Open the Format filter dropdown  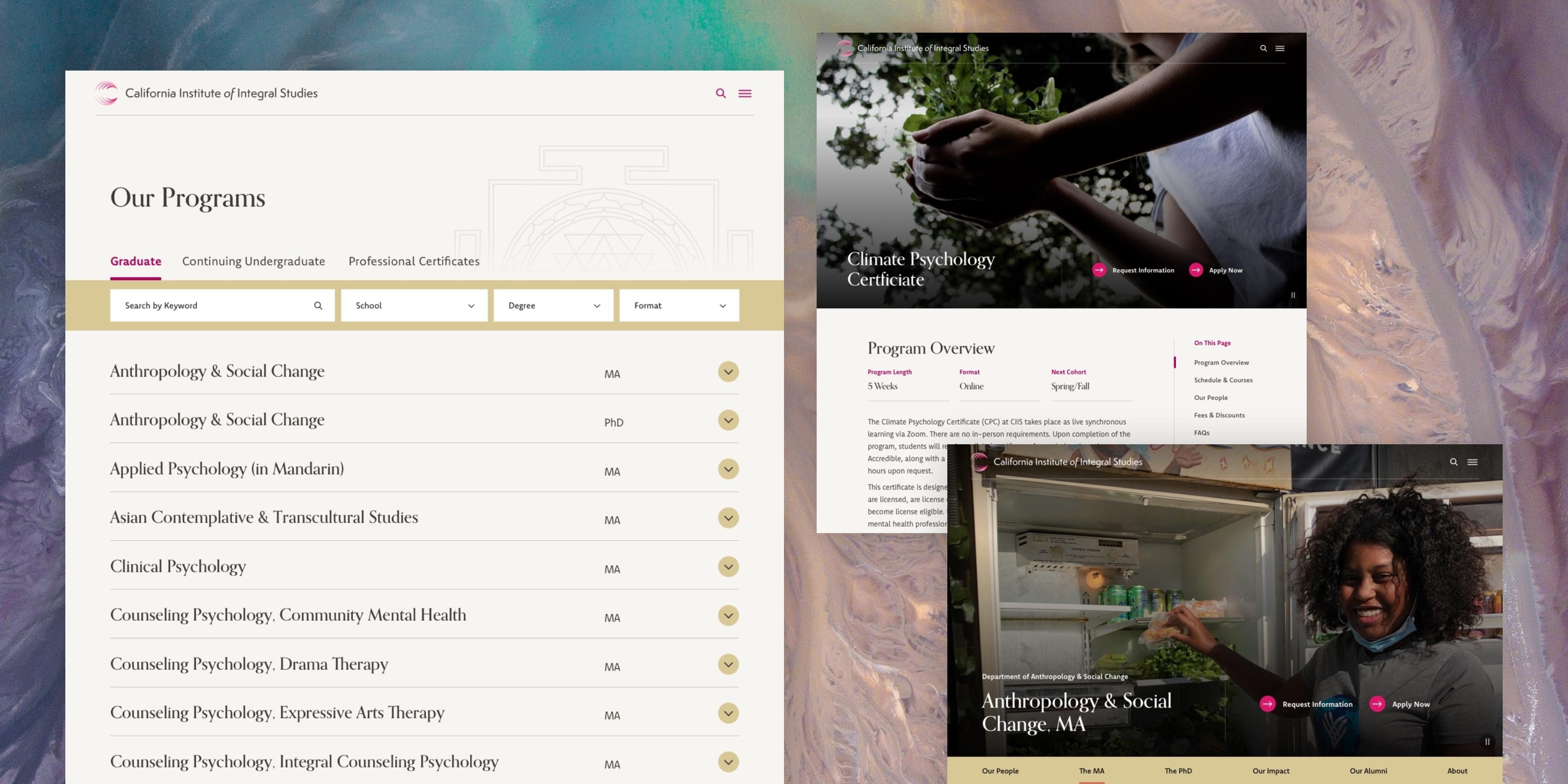679,305
